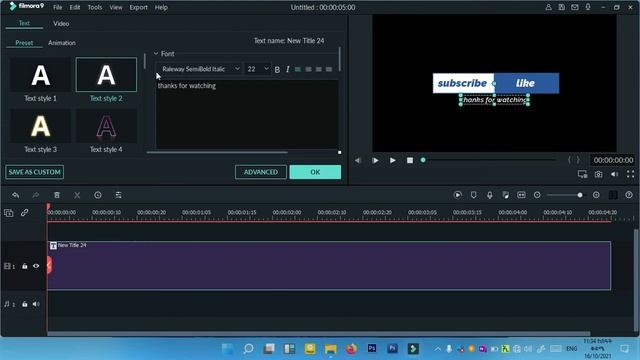Mute audio track 1 speaker
Screen dimensions: 640x360
click(x=36, y=304)
